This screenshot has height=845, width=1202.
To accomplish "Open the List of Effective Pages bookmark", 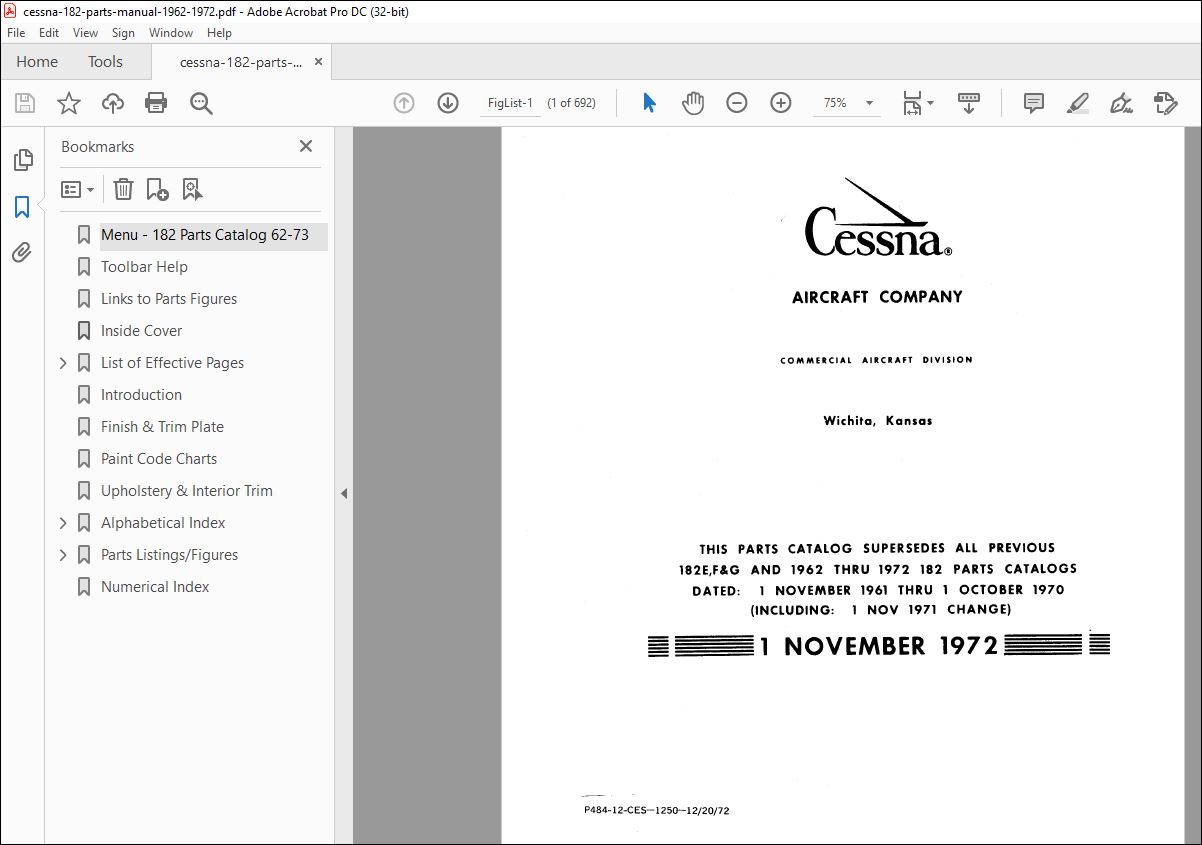I will (x=172, y=363).
